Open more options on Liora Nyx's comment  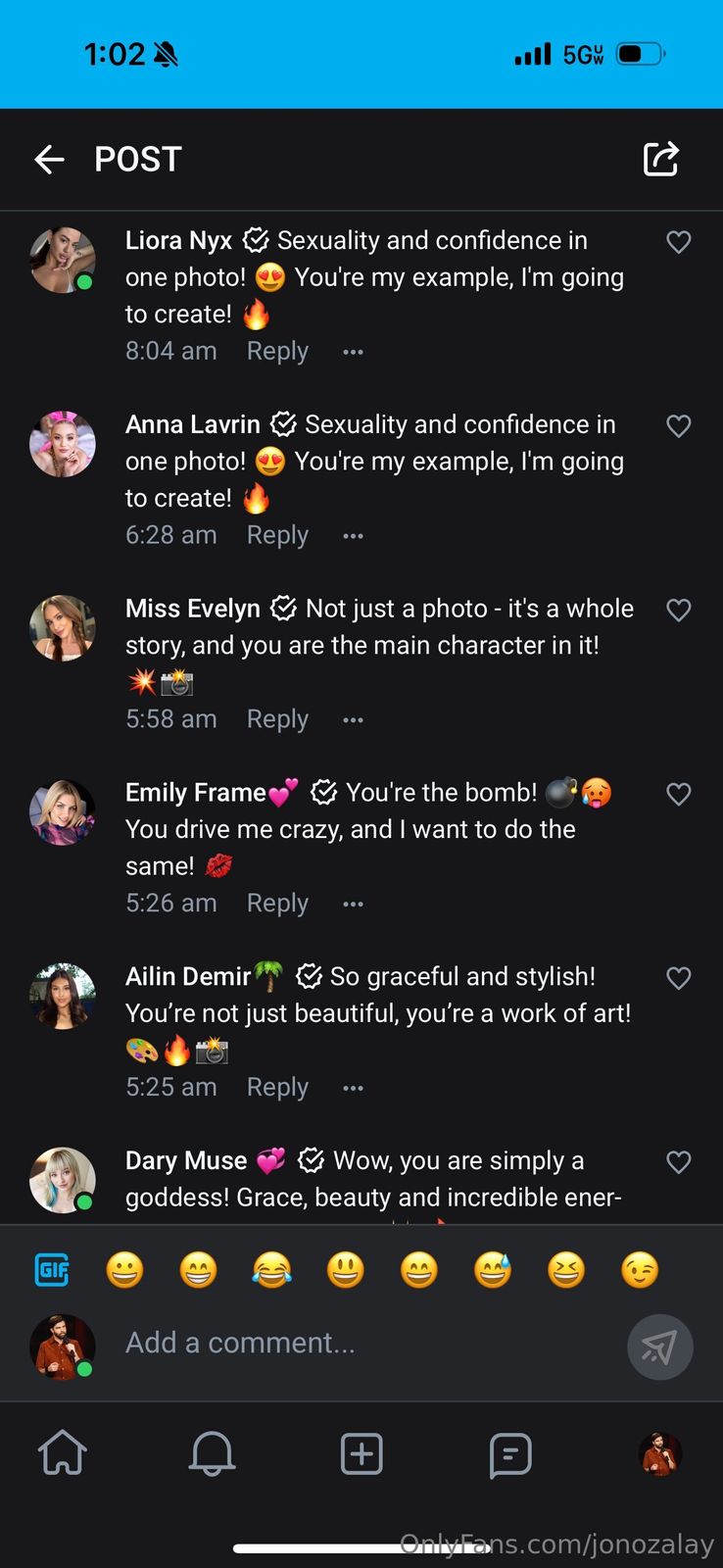point(353,352)
